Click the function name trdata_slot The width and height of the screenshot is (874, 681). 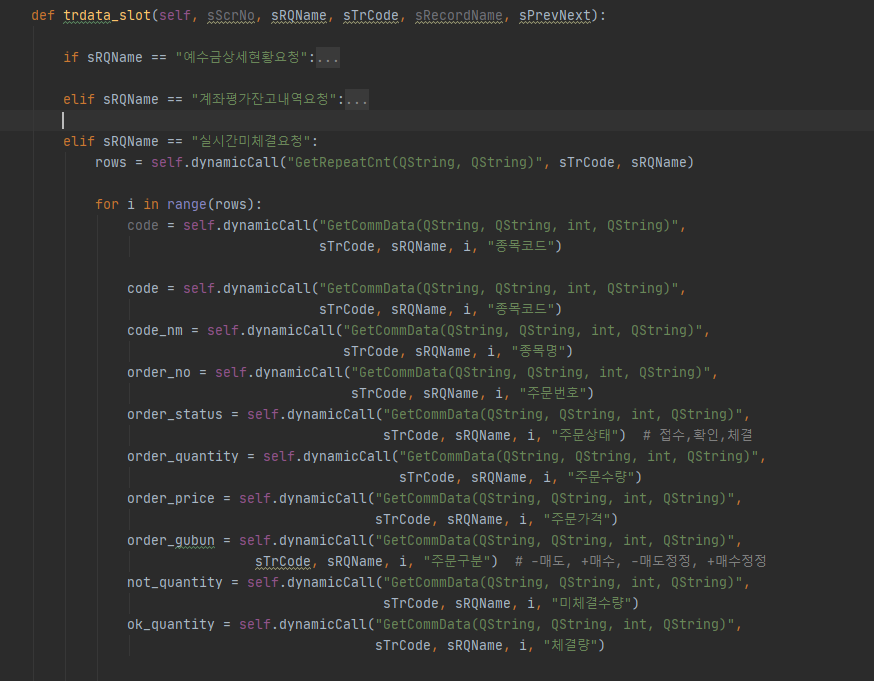(107, 16)
